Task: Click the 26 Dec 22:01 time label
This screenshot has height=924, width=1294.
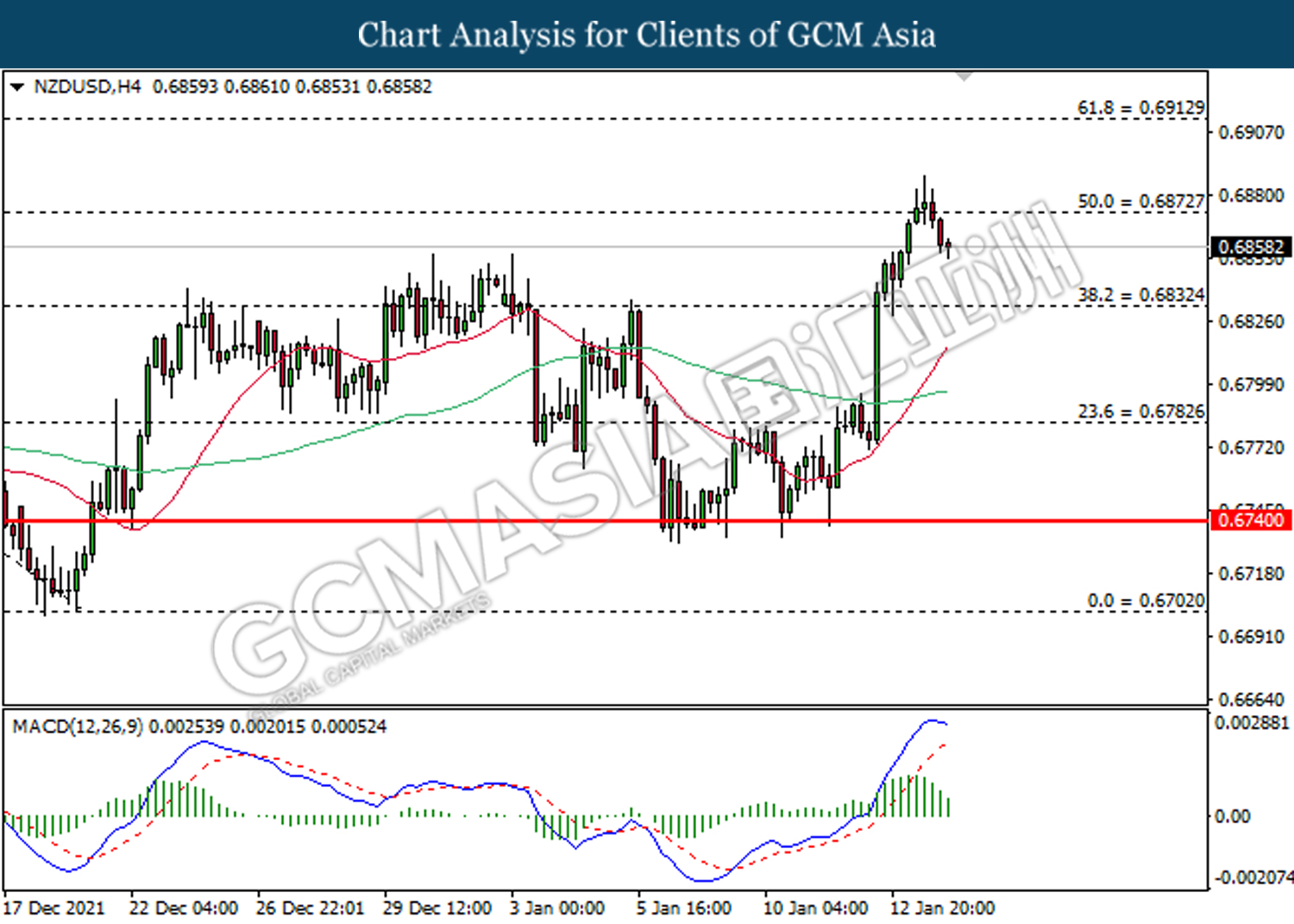Action: (x=311, y=908)
